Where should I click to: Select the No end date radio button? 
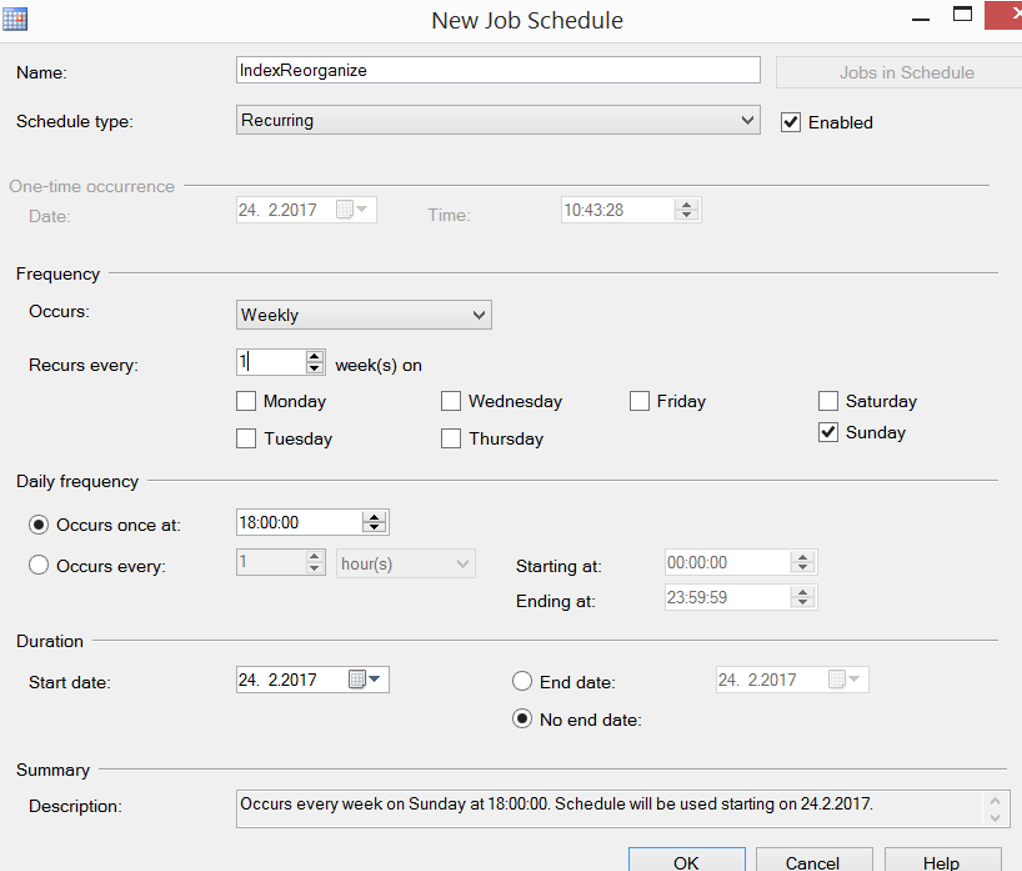click(522, 718)
